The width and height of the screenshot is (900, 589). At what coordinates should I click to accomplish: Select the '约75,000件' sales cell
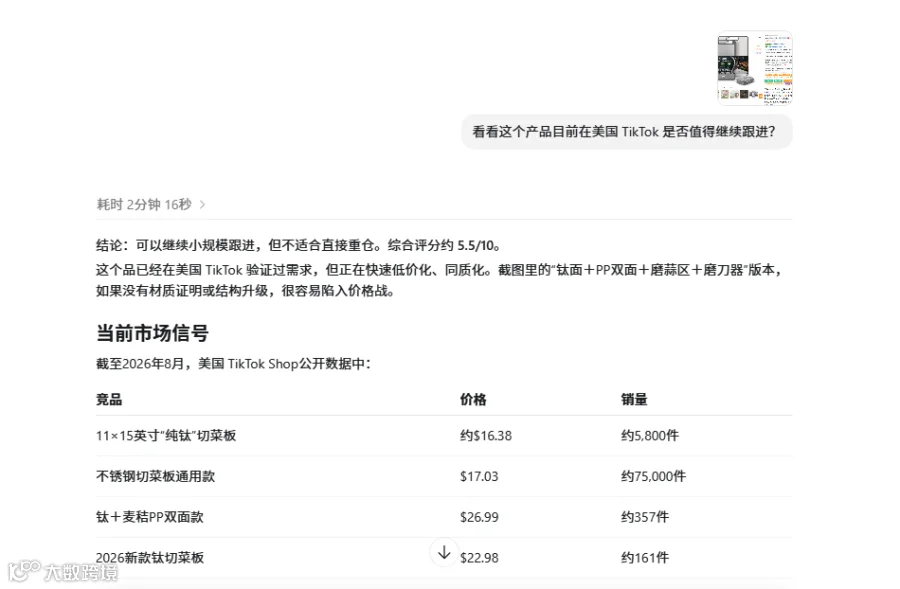coord(654,476)
